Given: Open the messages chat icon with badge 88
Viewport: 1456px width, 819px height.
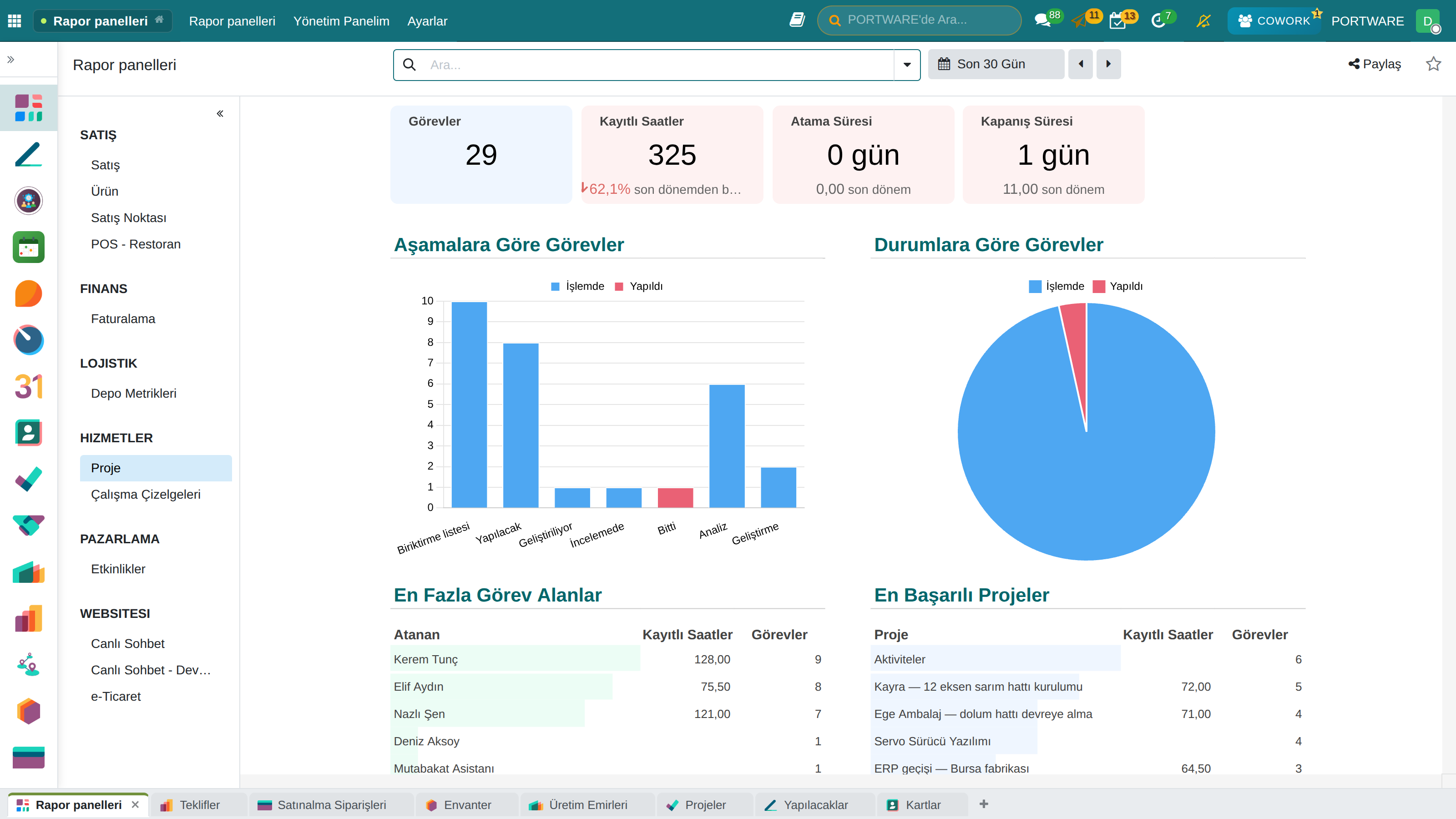Looking at the screenshot, I should point(1043,21).
